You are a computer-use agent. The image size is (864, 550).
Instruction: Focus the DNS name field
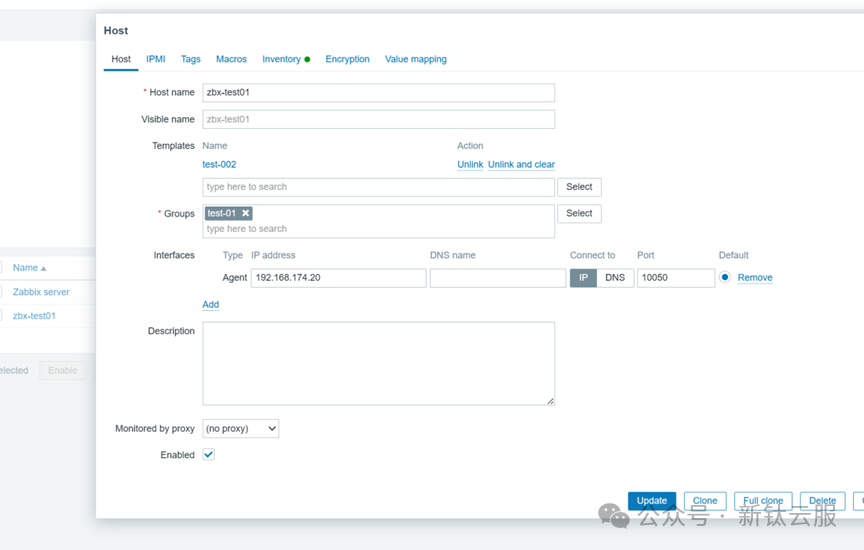pos(498,278)
